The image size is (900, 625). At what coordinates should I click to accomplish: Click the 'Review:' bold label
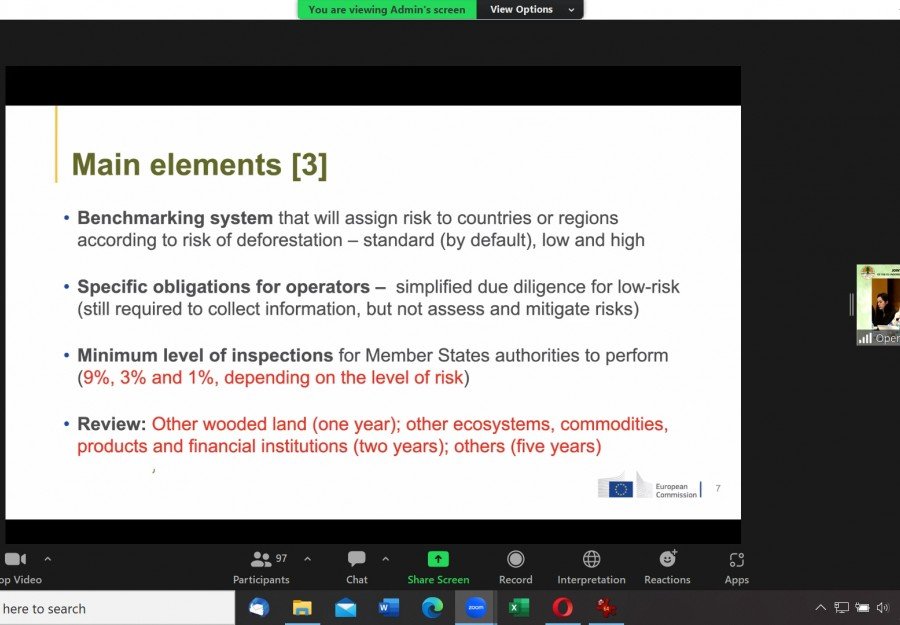click(x=112, y=424)
